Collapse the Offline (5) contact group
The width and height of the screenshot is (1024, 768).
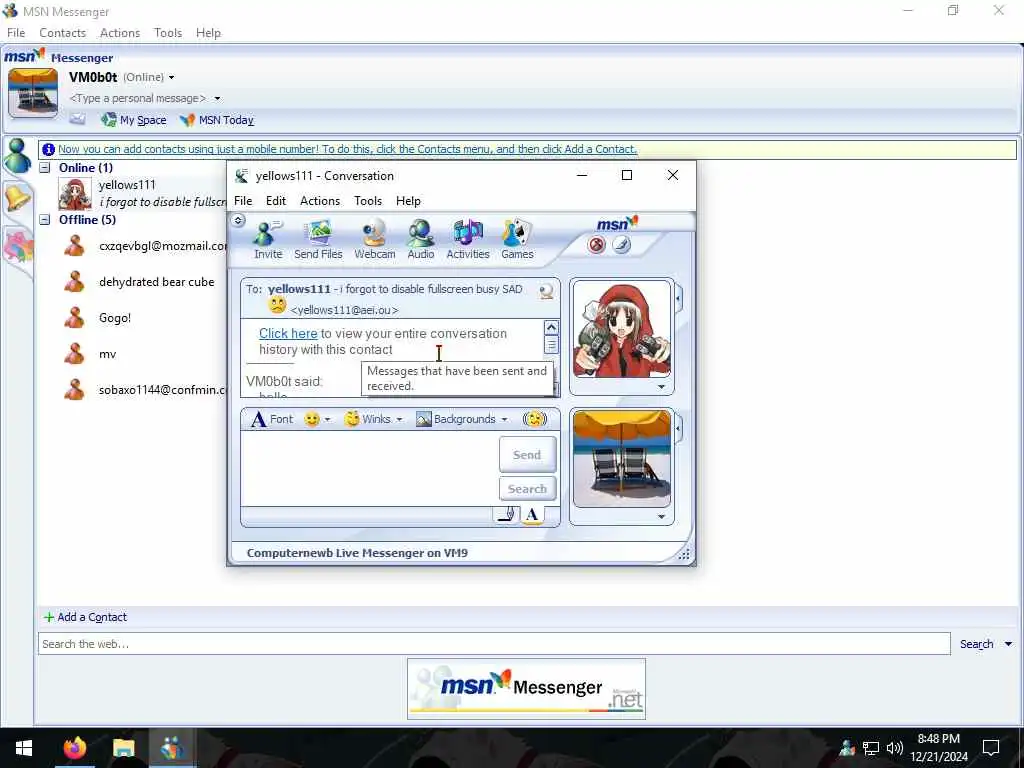point(44,220)
